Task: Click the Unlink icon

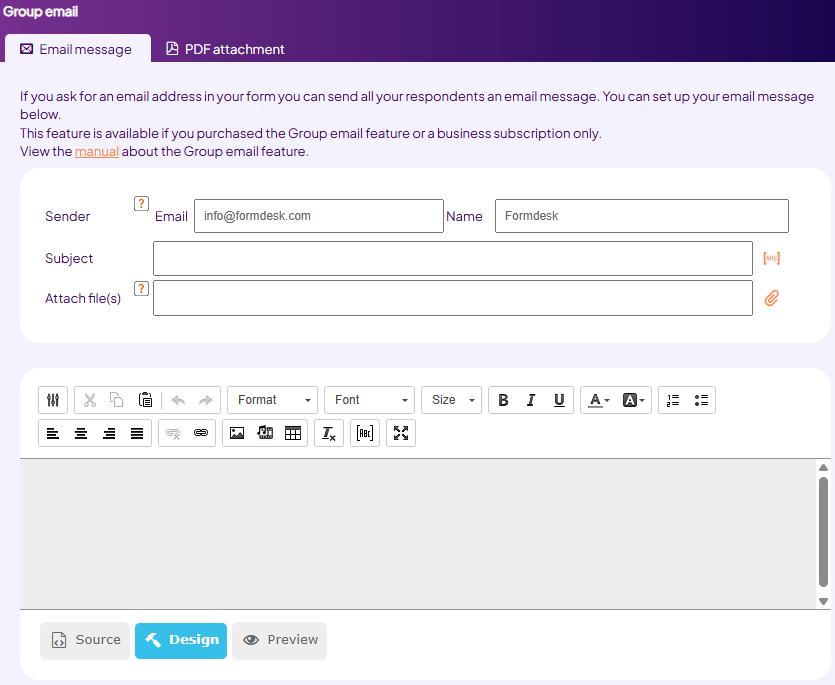Action: (173, 434)
